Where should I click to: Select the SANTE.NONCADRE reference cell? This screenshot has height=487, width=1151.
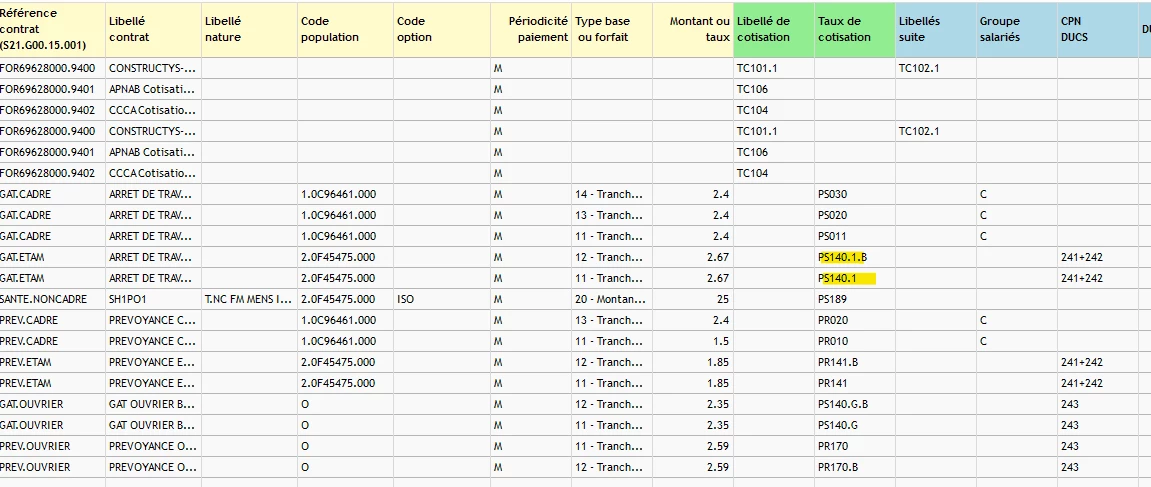[x=43, y=299]
